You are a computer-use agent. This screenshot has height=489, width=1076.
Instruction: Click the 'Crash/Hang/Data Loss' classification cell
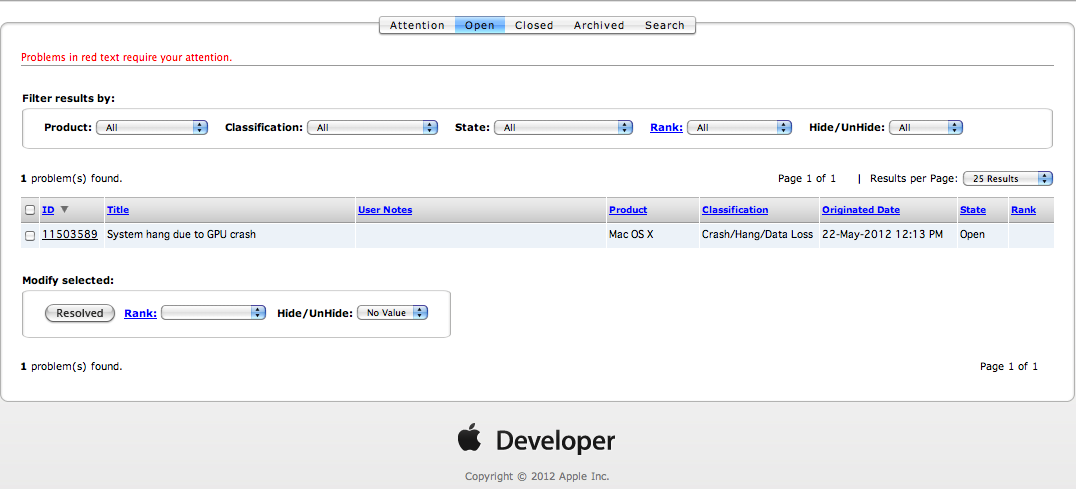757,235
